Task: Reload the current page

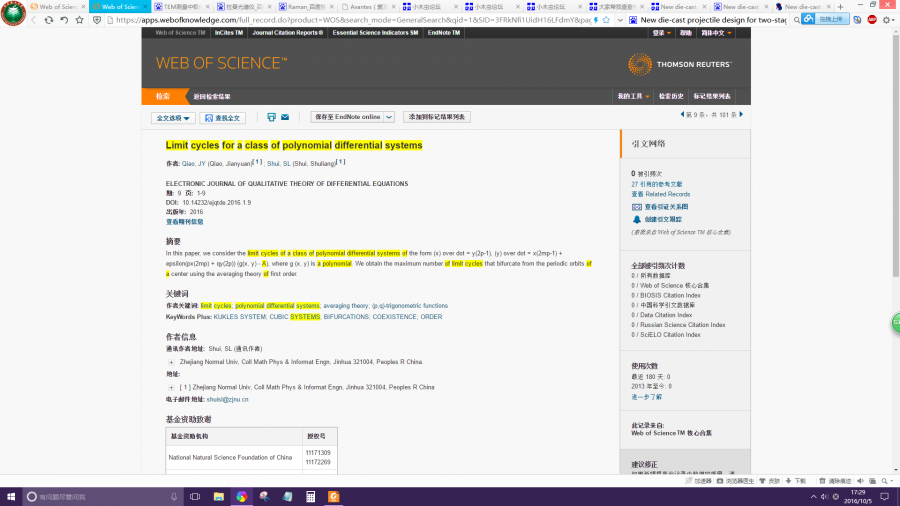Action: [49, 20]
